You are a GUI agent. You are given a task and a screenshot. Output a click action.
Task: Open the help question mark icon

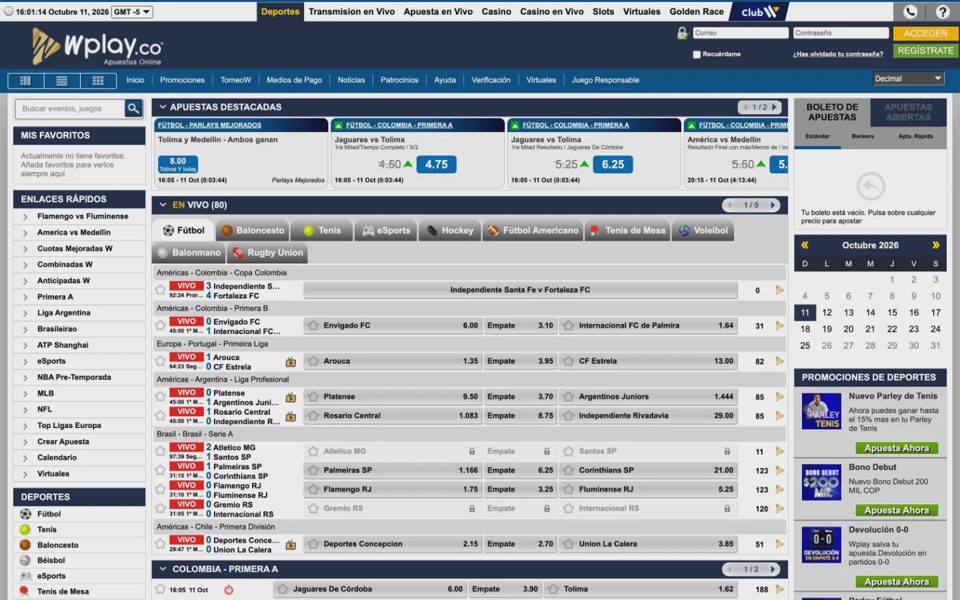(942, 12)
